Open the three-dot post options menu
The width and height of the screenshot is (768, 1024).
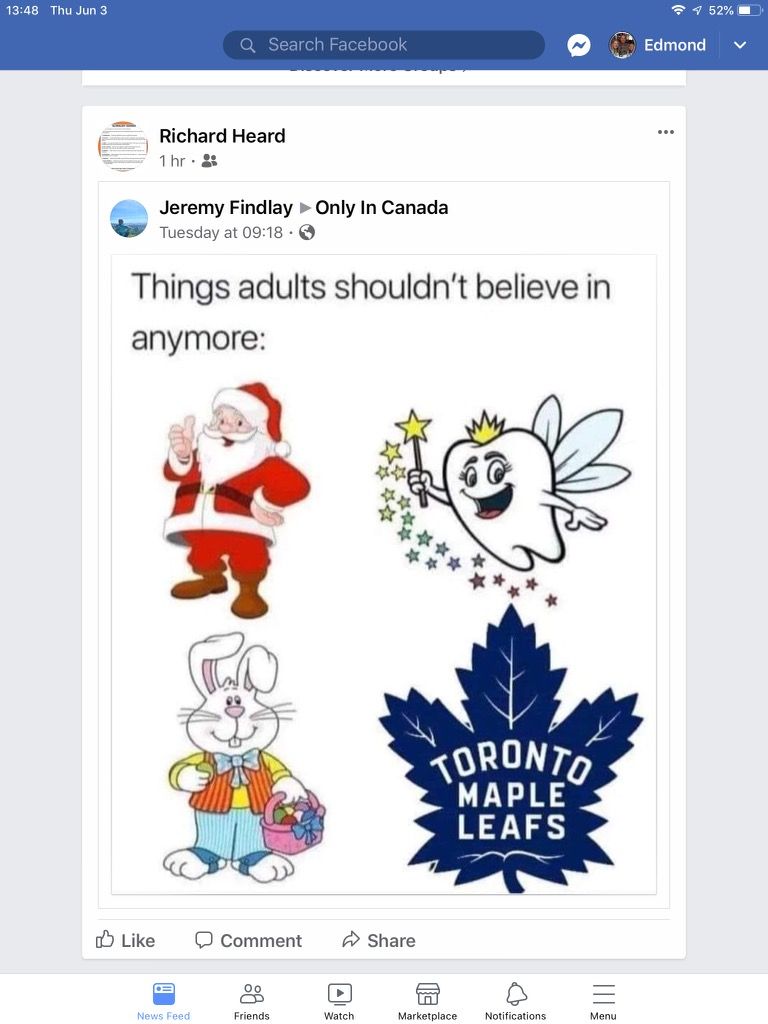pos(666,132)
